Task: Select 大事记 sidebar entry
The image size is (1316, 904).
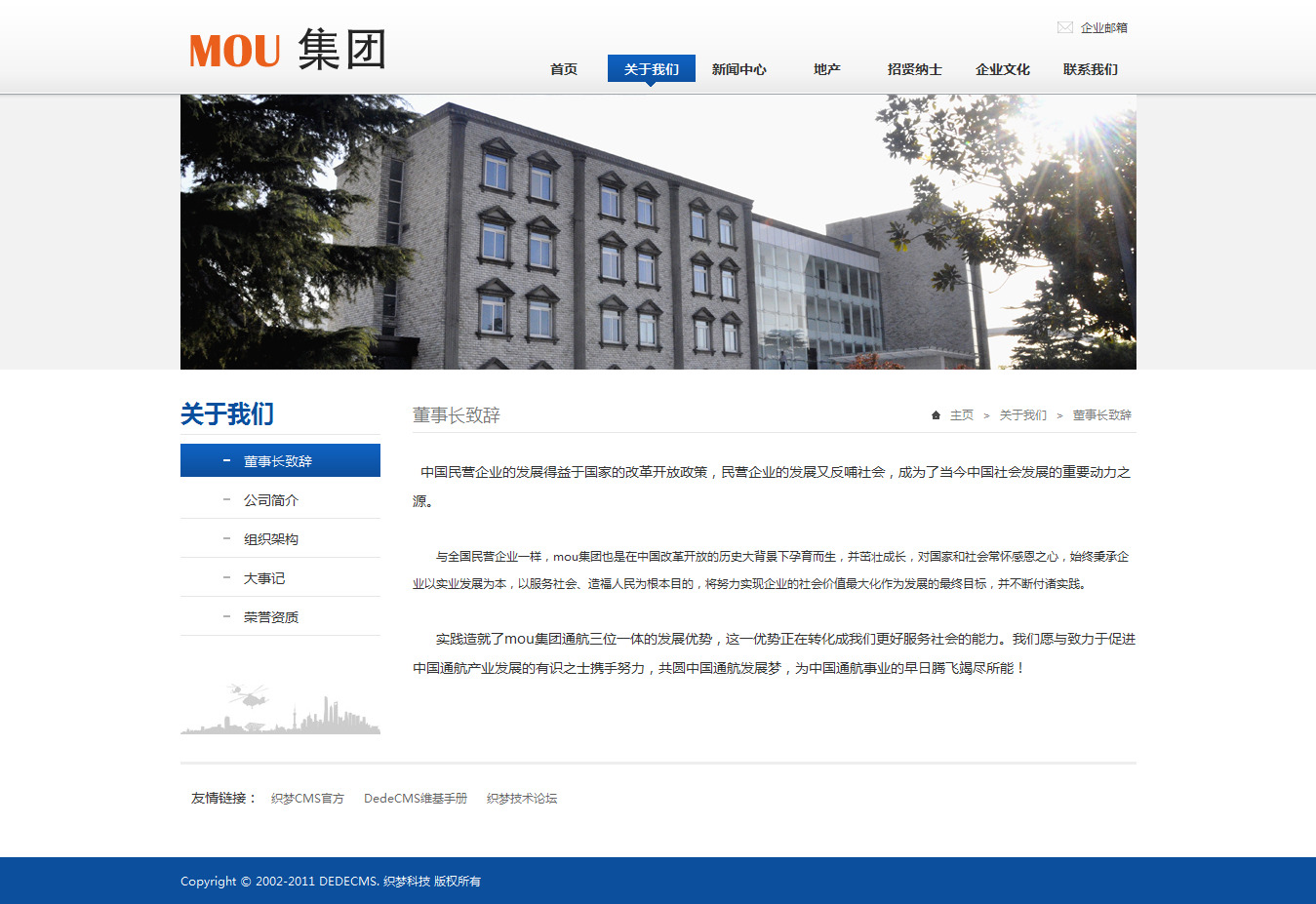Action: pyautogui.click(x=264, y=578)
